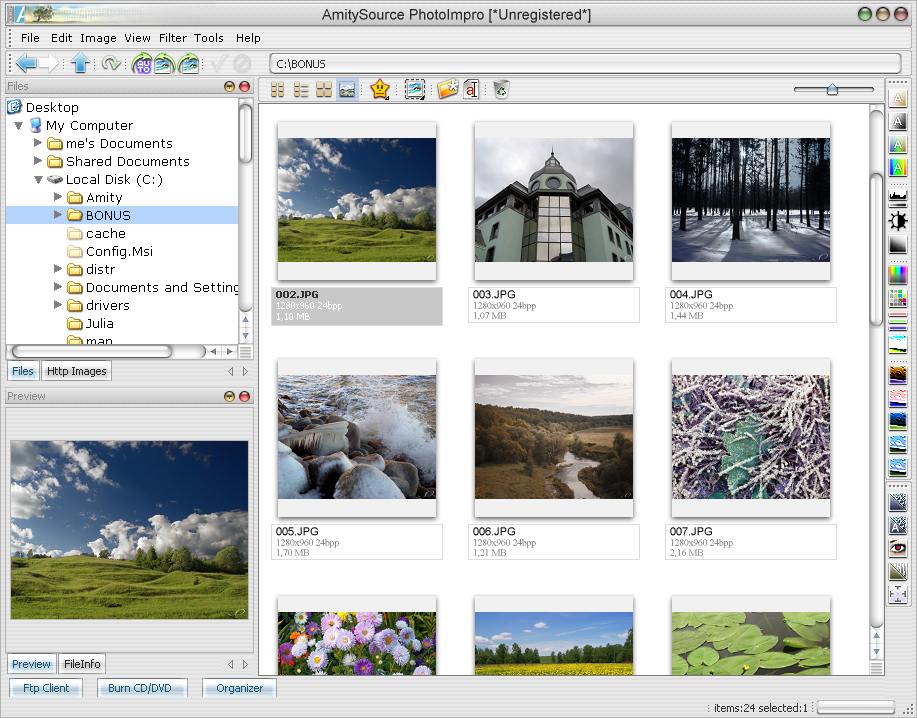Open the star favorites button
Image resolution: width=917 pixels, height=718 pixels.
380,89
